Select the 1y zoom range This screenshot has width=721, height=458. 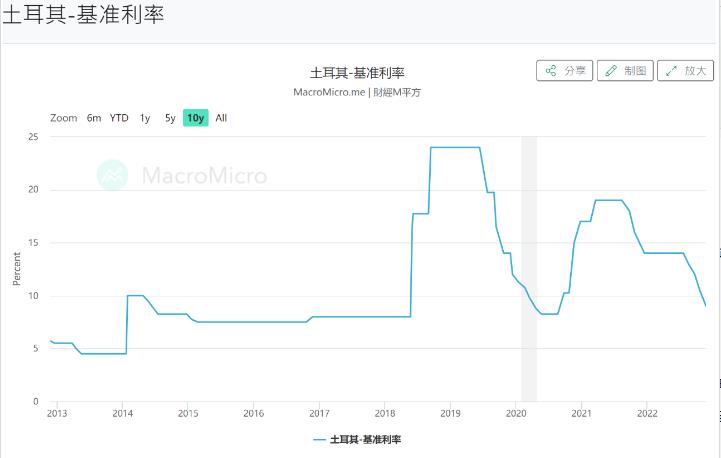(x=145, y=118)
